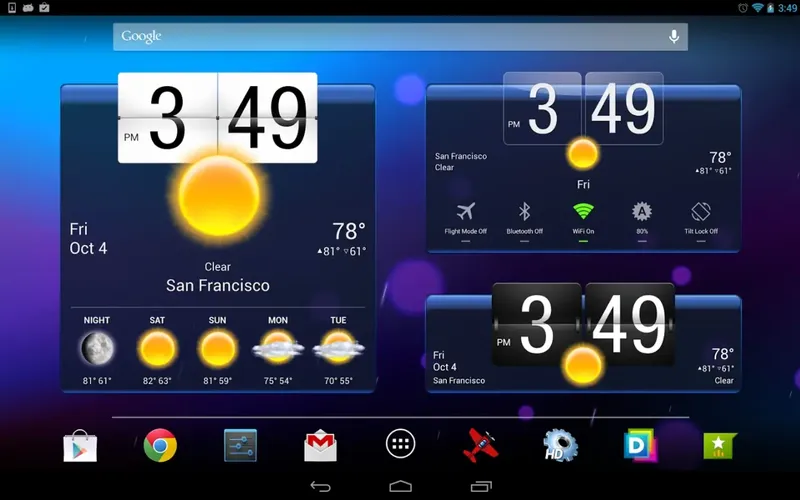
Task: Tap the Fri day label in toggle widget
Action: (583, 184)
